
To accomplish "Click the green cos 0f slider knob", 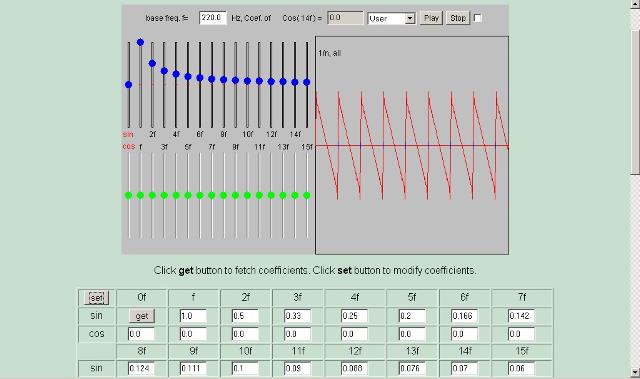I will point(129,195).
